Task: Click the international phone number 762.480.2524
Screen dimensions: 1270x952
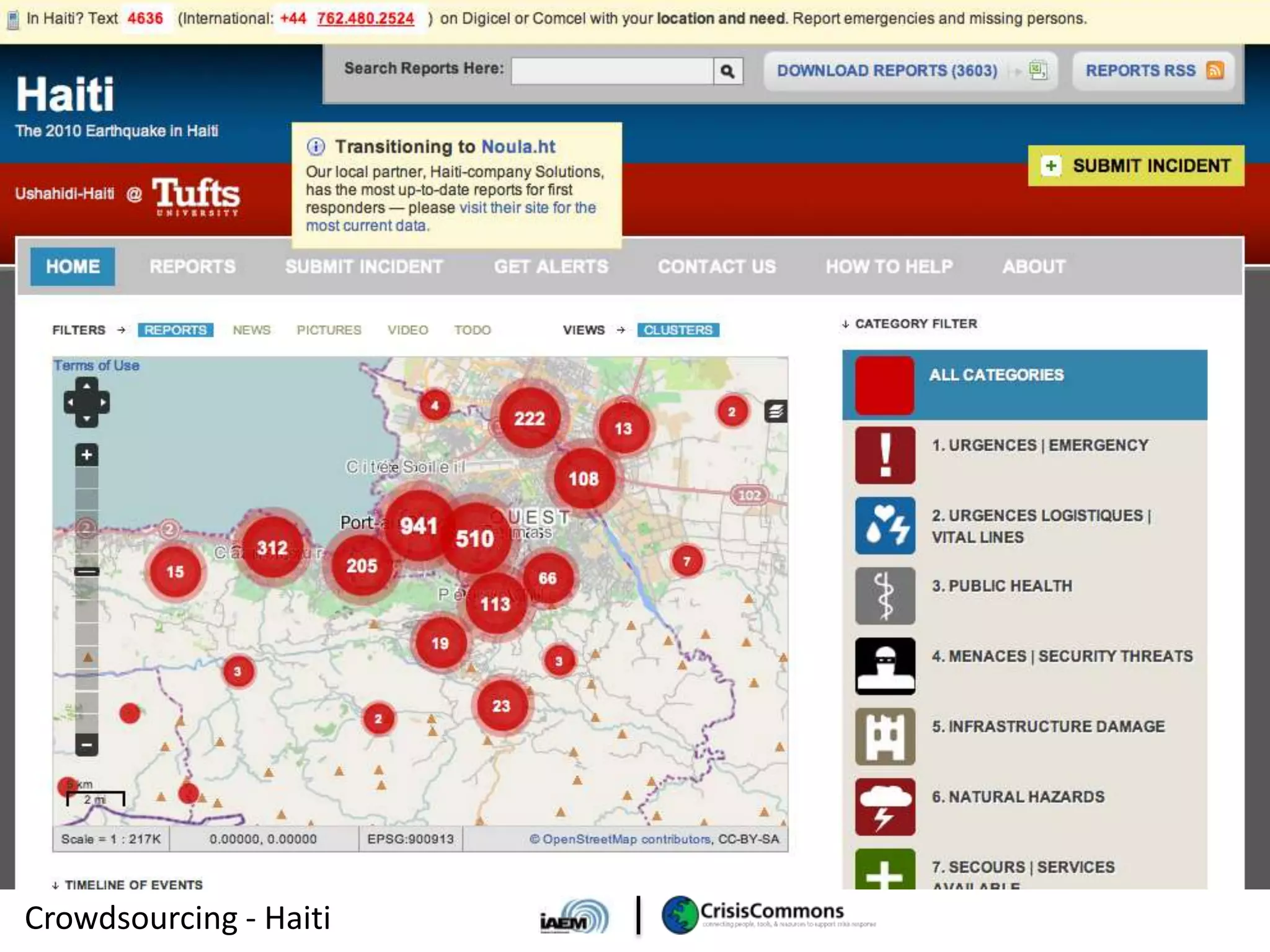Action: pos(365,19)
